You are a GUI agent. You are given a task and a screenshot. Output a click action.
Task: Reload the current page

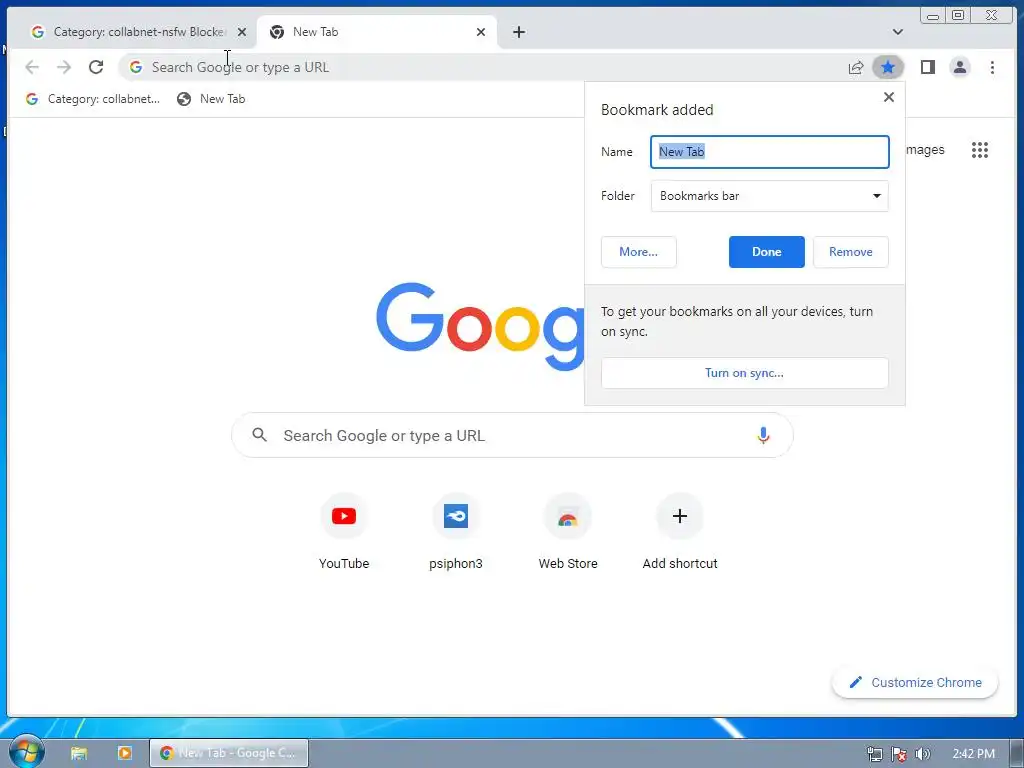click(x=96, y=67)
